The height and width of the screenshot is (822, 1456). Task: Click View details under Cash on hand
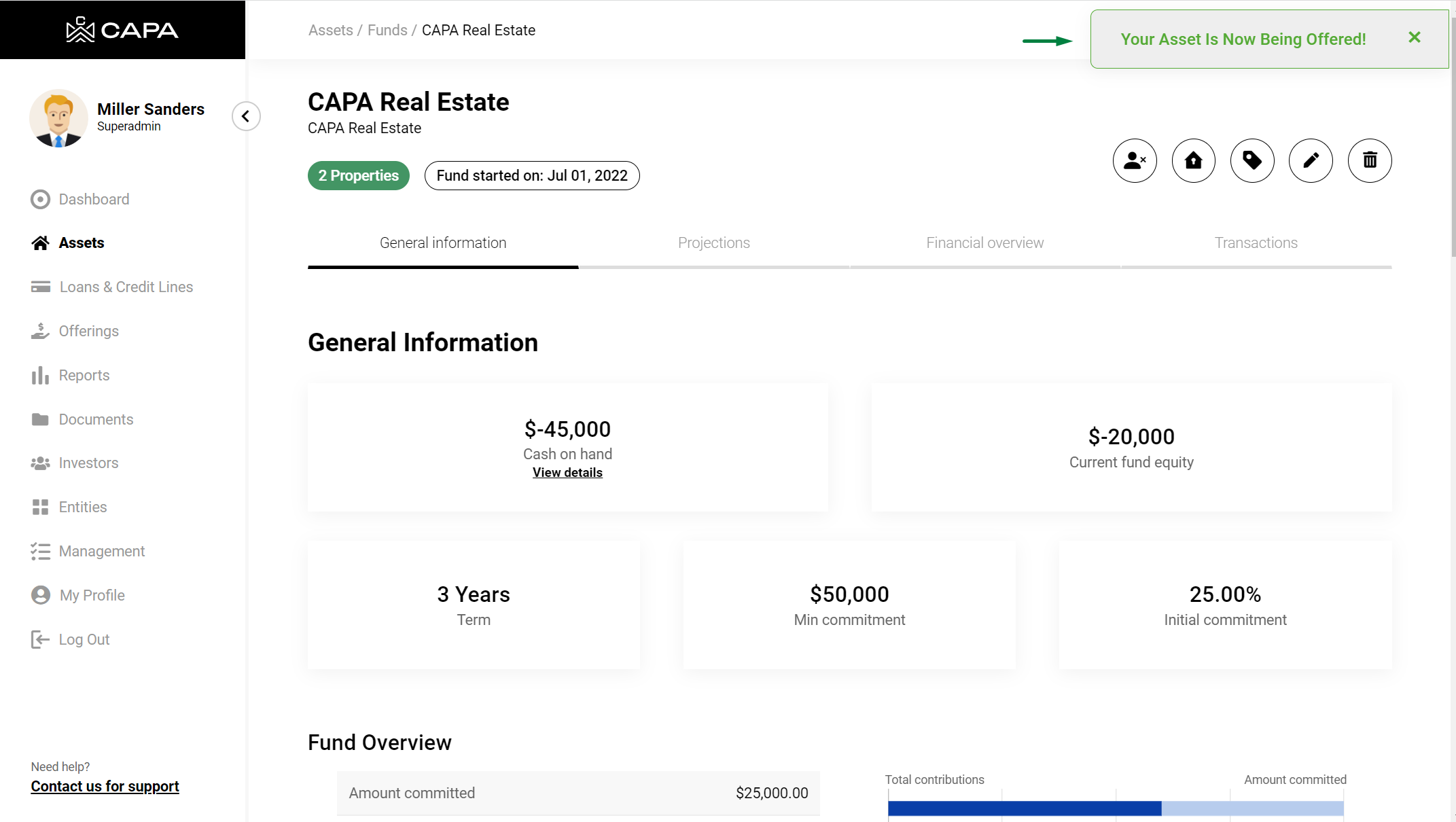[x=567, y=473]
